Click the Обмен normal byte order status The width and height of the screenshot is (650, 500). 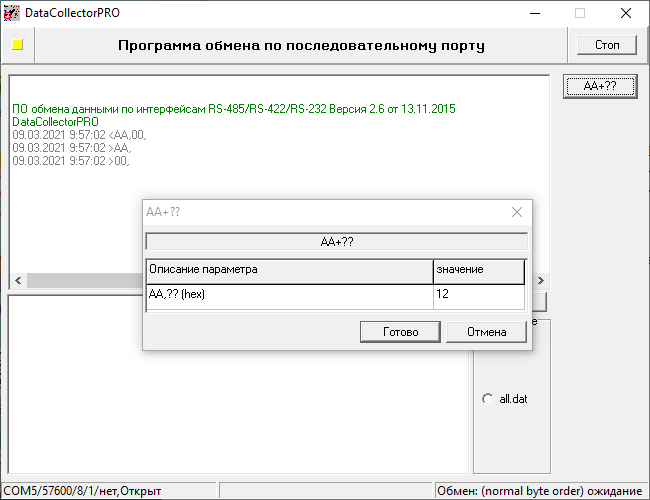coord(540,491)
